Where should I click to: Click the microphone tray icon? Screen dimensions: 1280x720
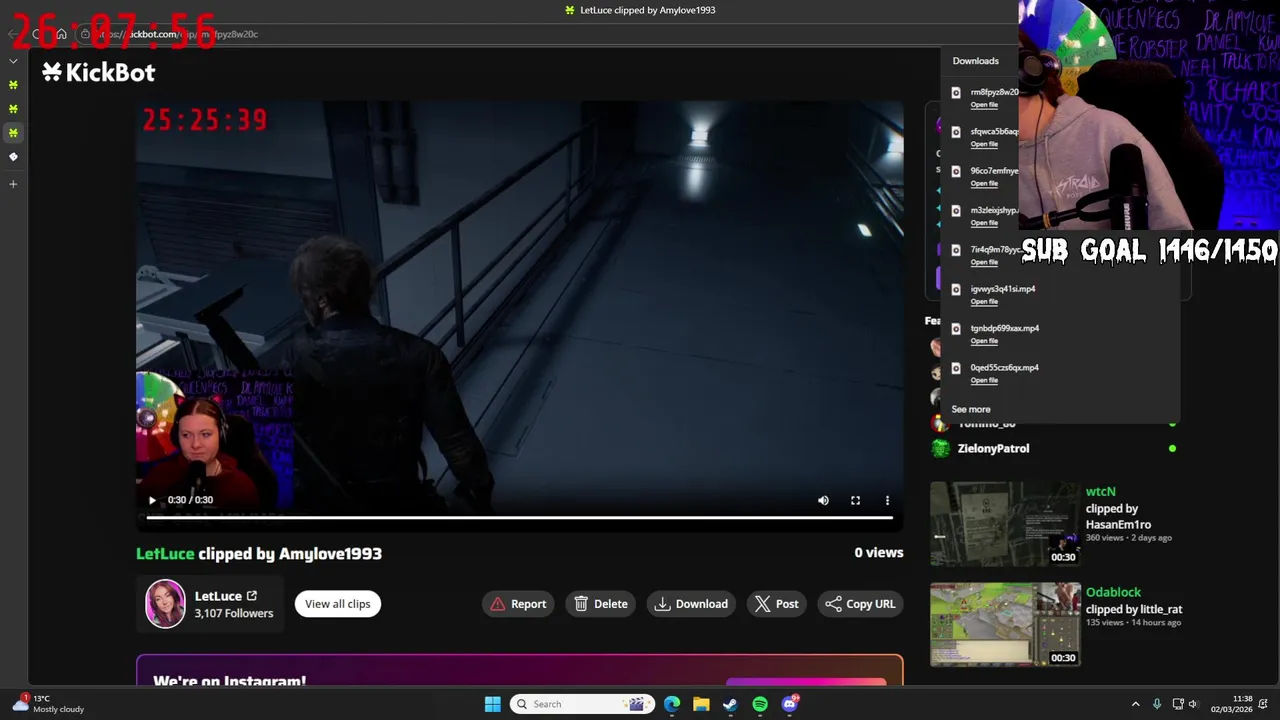(1157, 704)
